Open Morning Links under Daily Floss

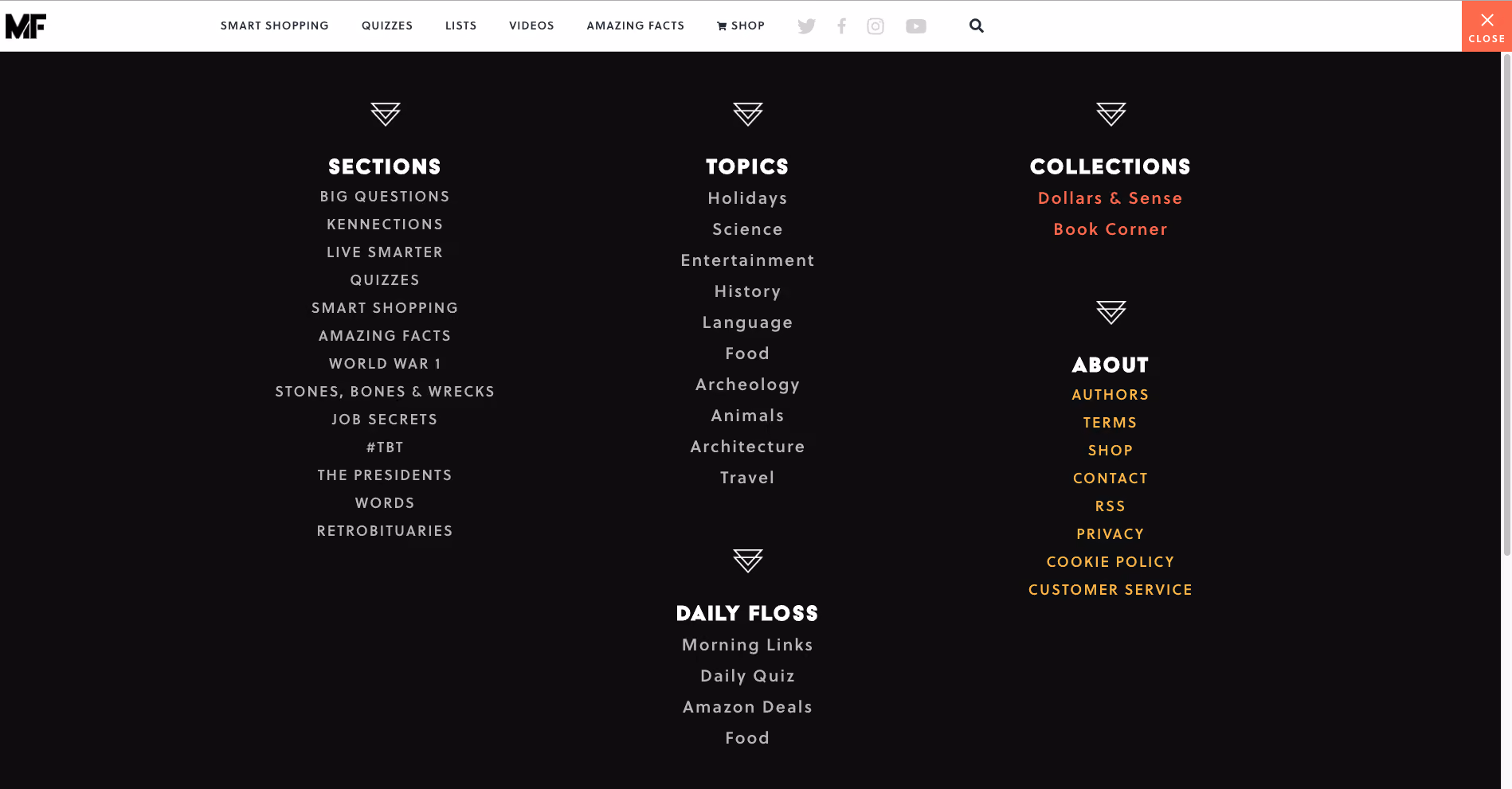(x=747, y=645)
